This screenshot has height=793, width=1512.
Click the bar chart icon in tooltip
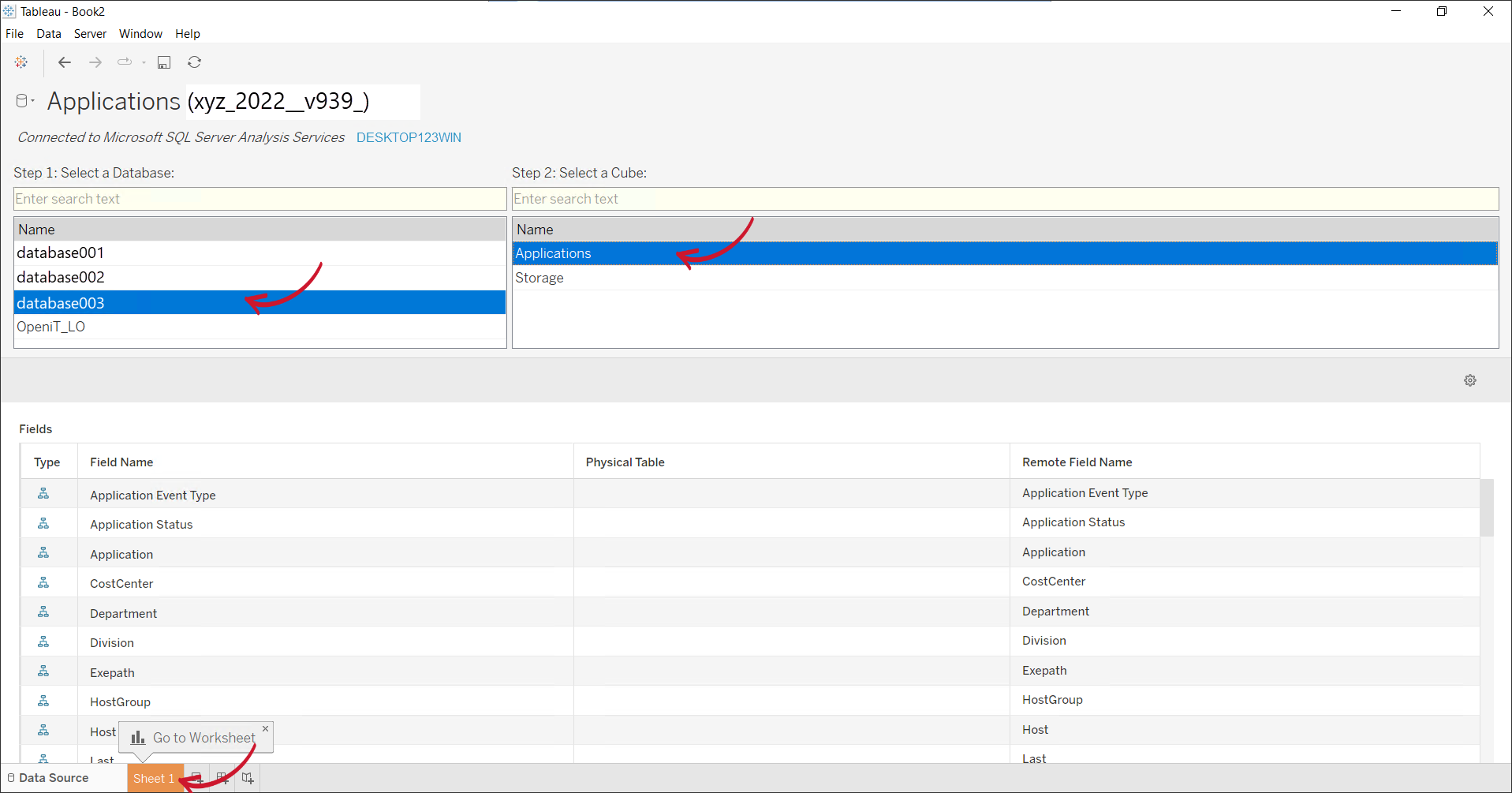coord(138,738)
